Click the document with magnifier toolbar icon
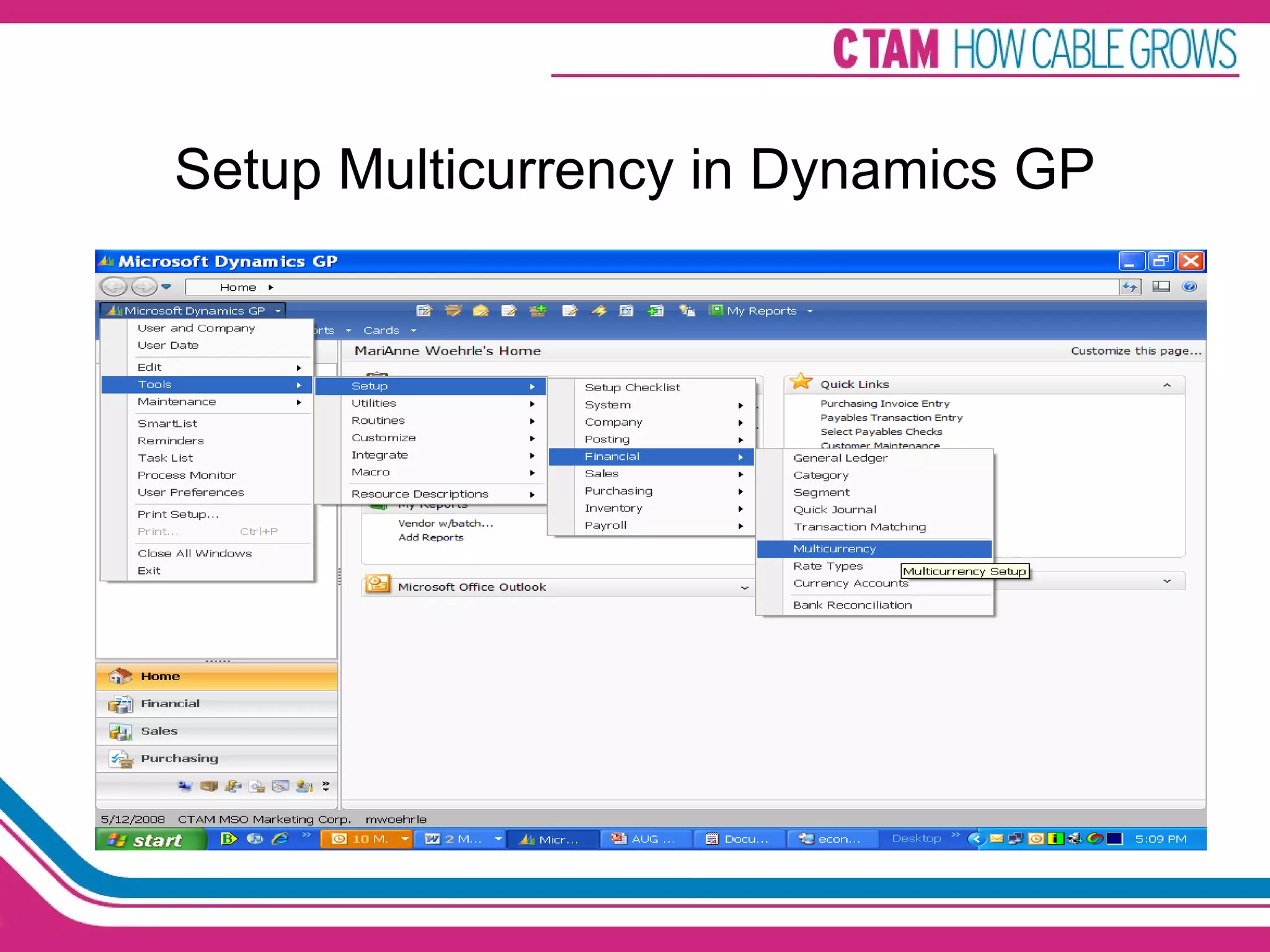1270x952 pixels. [x=626, y=311]
